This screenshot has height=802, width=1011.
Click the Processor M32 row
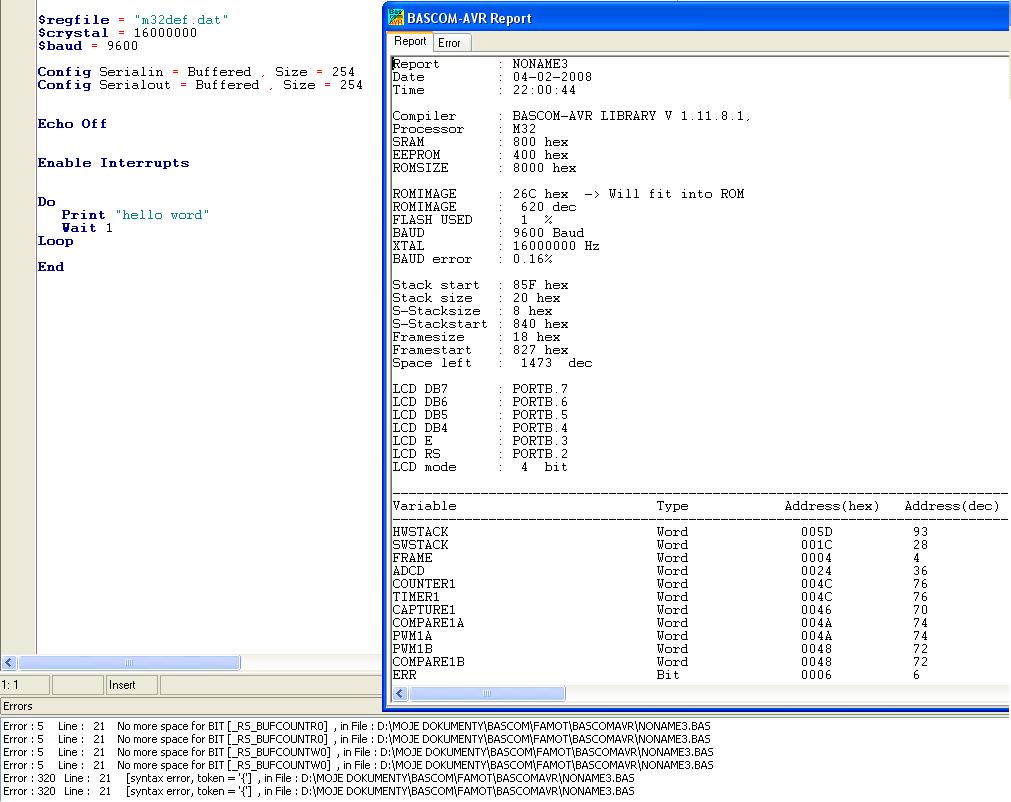(x=464, y=129)
